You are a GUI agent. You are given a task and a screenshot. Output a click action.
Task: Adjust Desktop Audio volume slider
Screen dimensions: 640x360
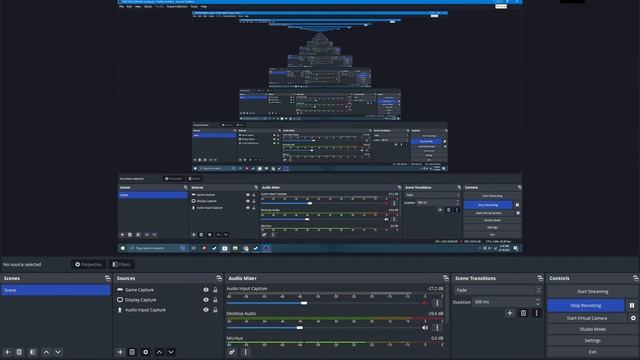click(300, 327)
